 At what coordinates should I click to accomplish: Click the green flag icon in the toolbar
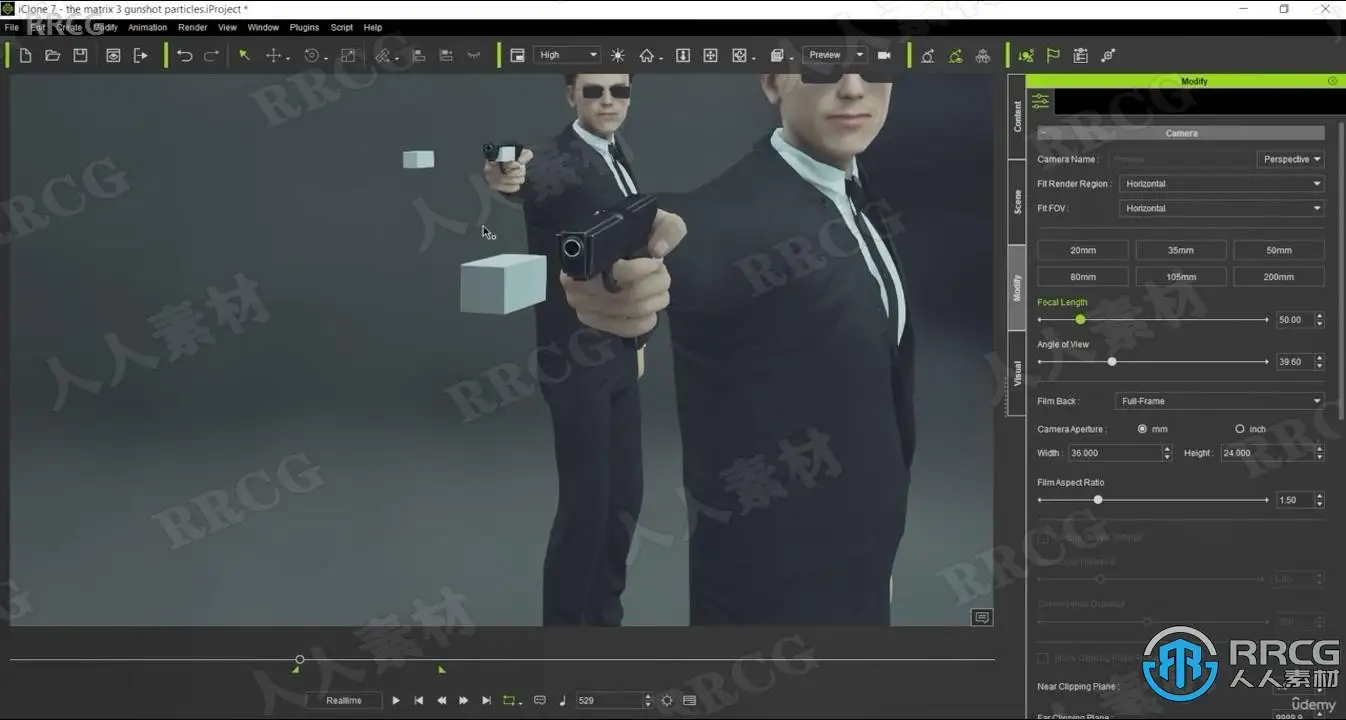[1053, 56]
